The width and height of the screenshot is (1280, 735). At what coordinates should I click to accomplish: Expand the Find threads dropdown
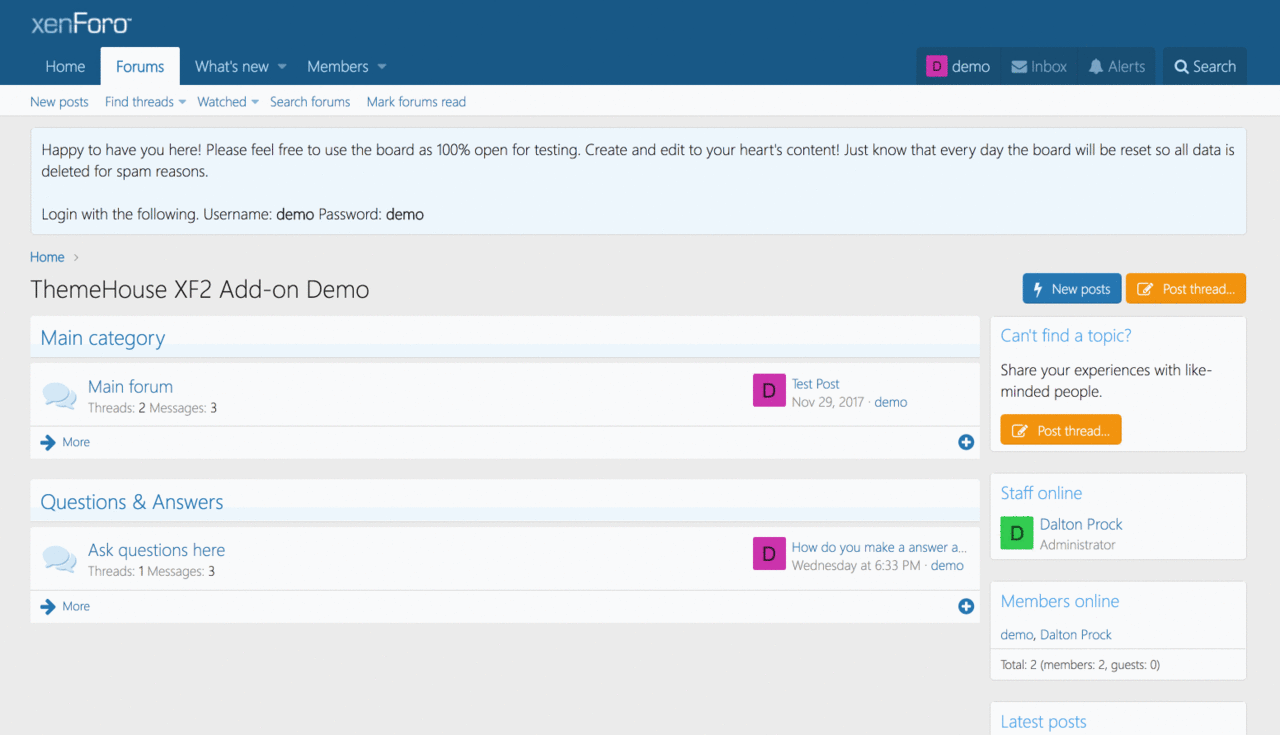[x=183, y=102]
